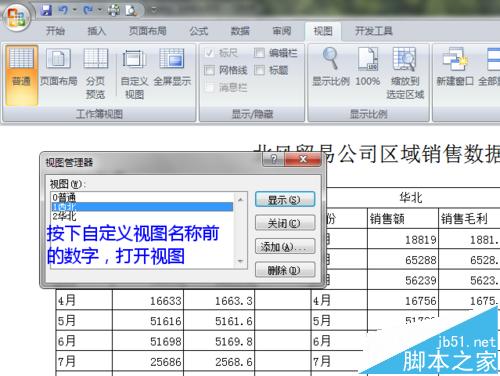Click cell with value 25686
The image size is (500, 376).
tap(148, 361)
